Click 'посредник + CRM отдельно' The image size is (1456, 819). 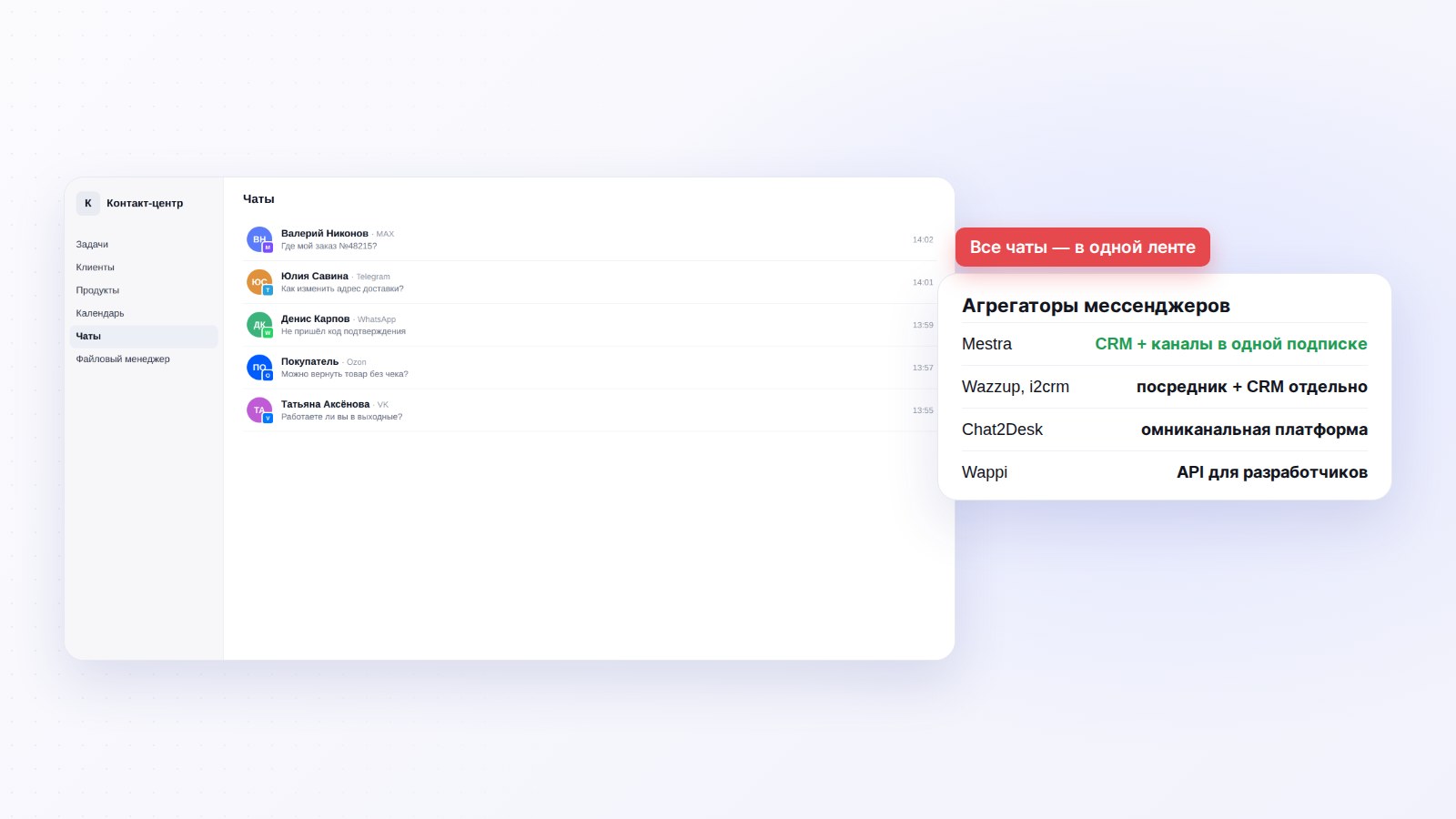1252,387
